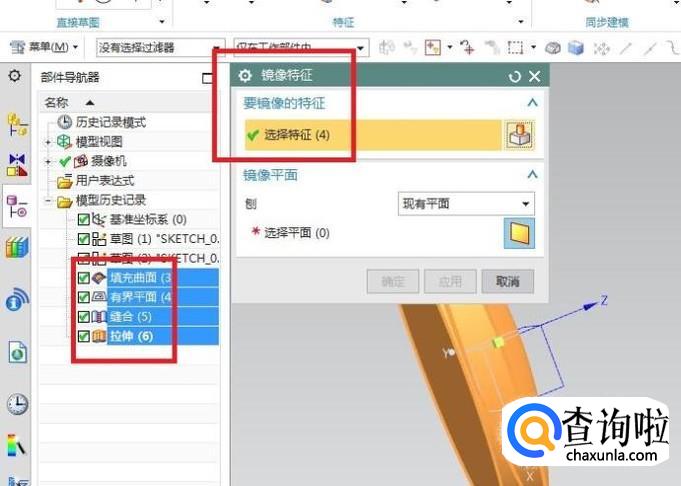Click the 取消 button
Image resolution: width=681 pixels, height=486 pixels.
pyautogui.click(x=508, y=281)
